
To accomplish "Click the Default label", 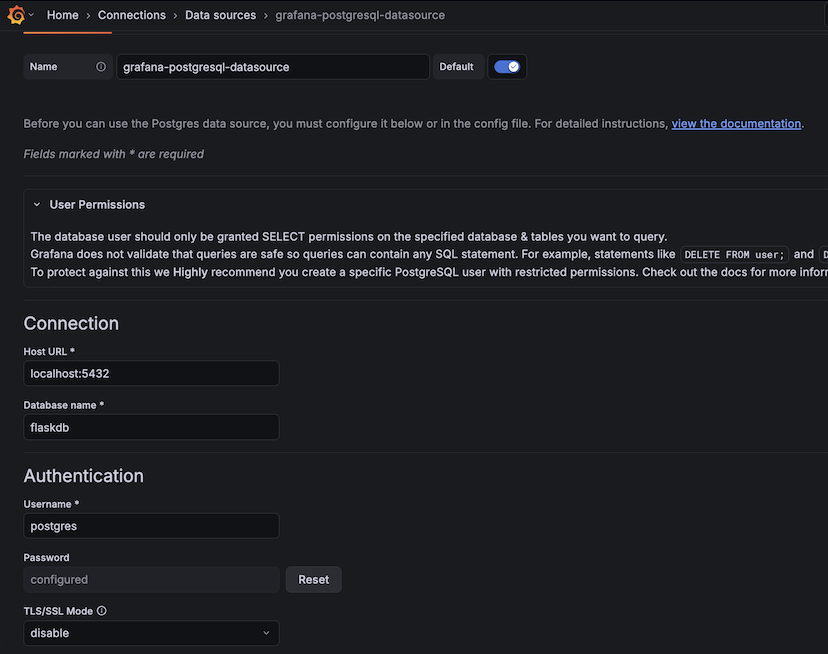I will 456,67.
